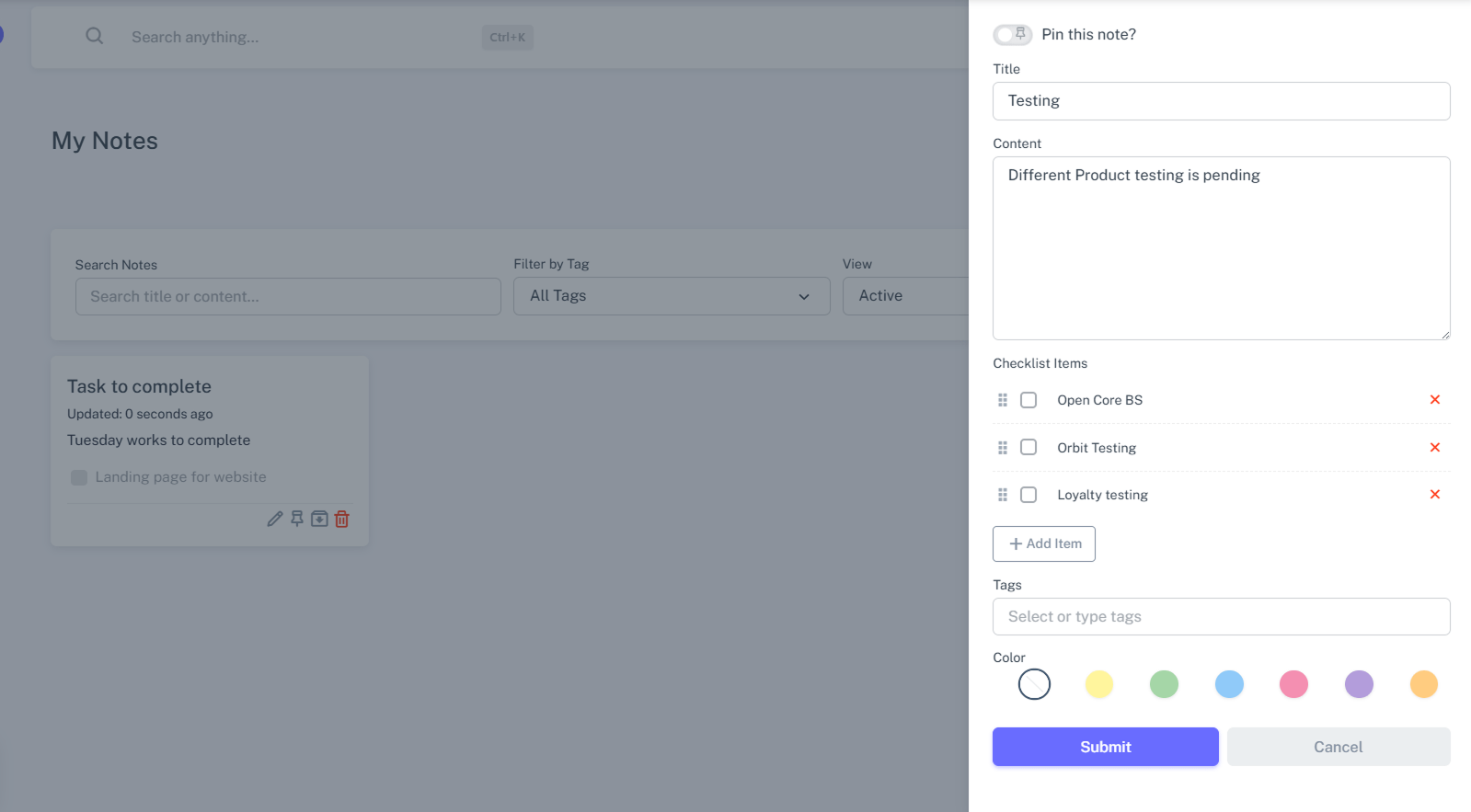Viewport: 1471px width, 812px height.
Task: Toggle the Pin this note switch
Action: [x=1012, y=35]
